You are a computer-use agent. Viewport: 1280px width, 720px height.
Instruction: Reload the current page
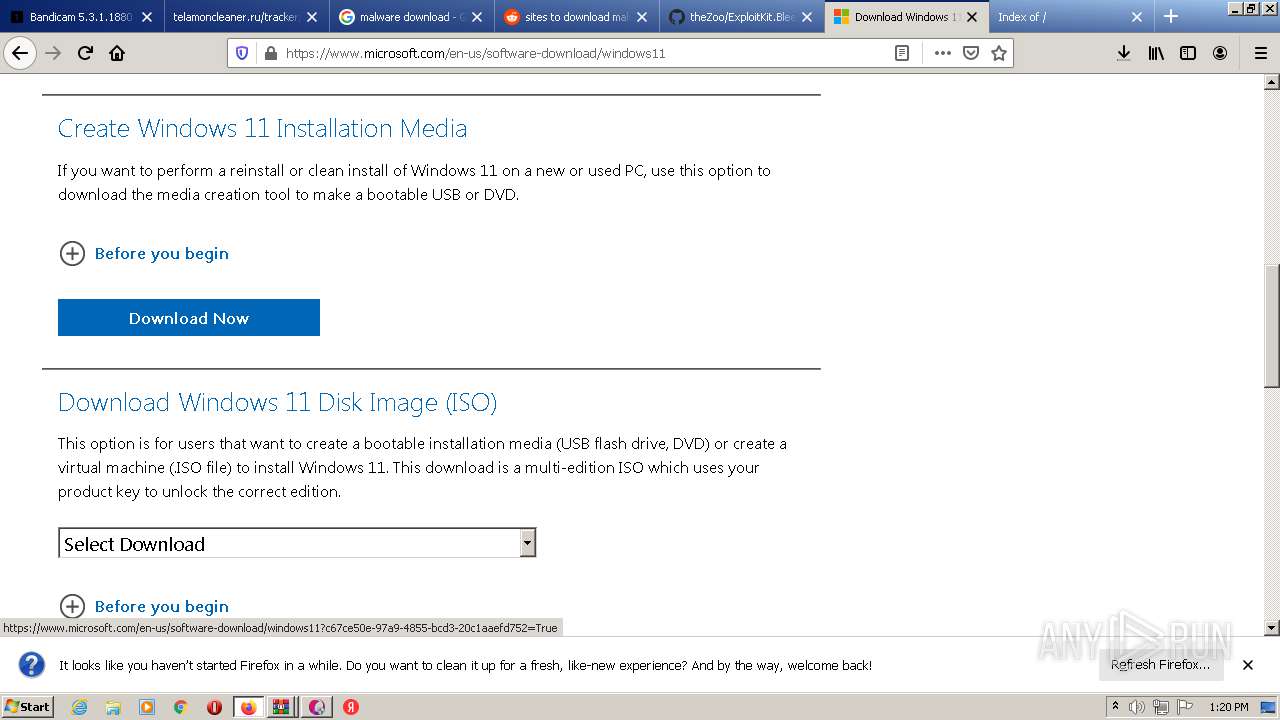[85, 53]
